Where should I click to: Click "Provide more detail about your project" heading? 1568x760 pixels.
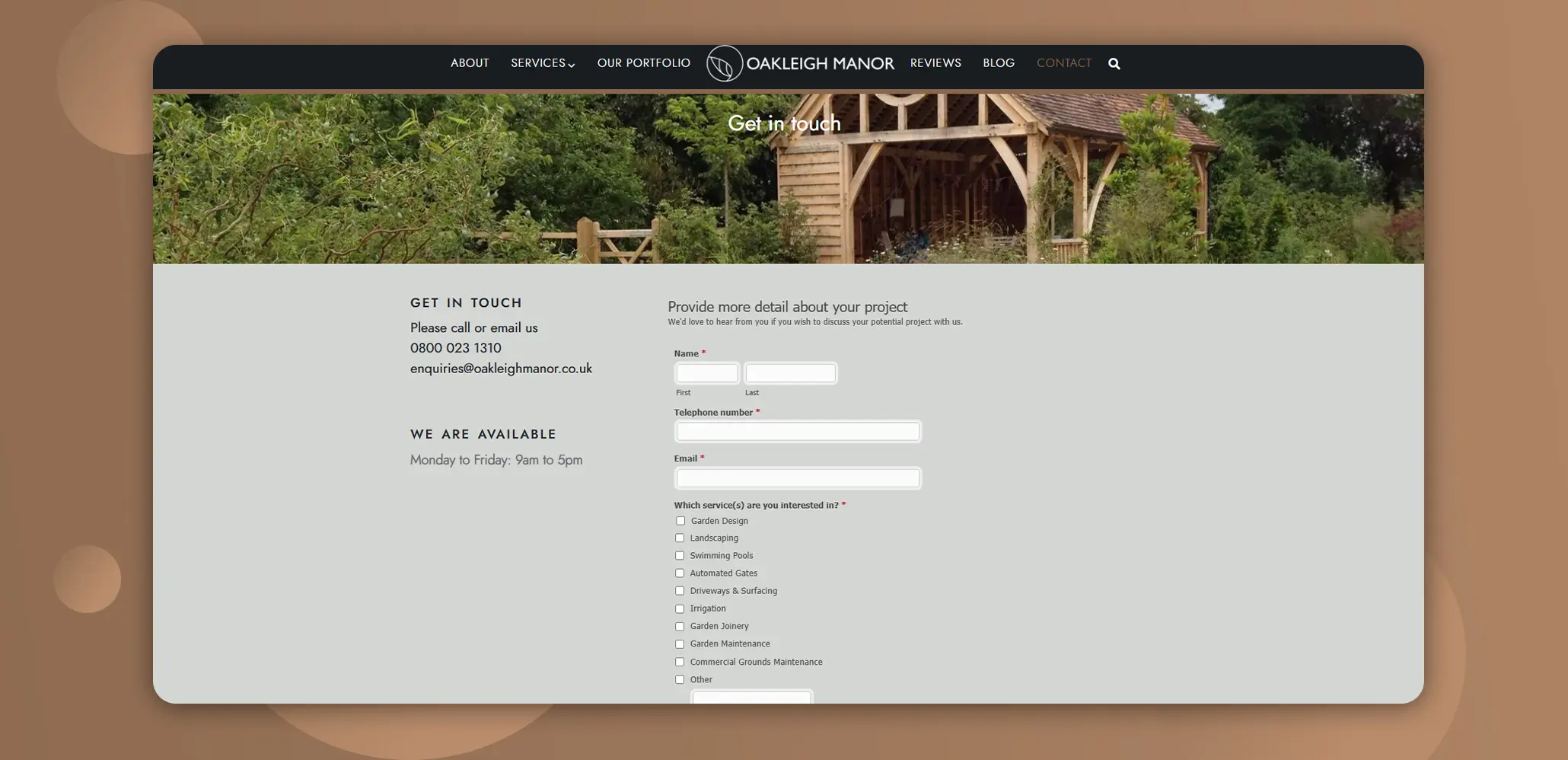point(788,307)
